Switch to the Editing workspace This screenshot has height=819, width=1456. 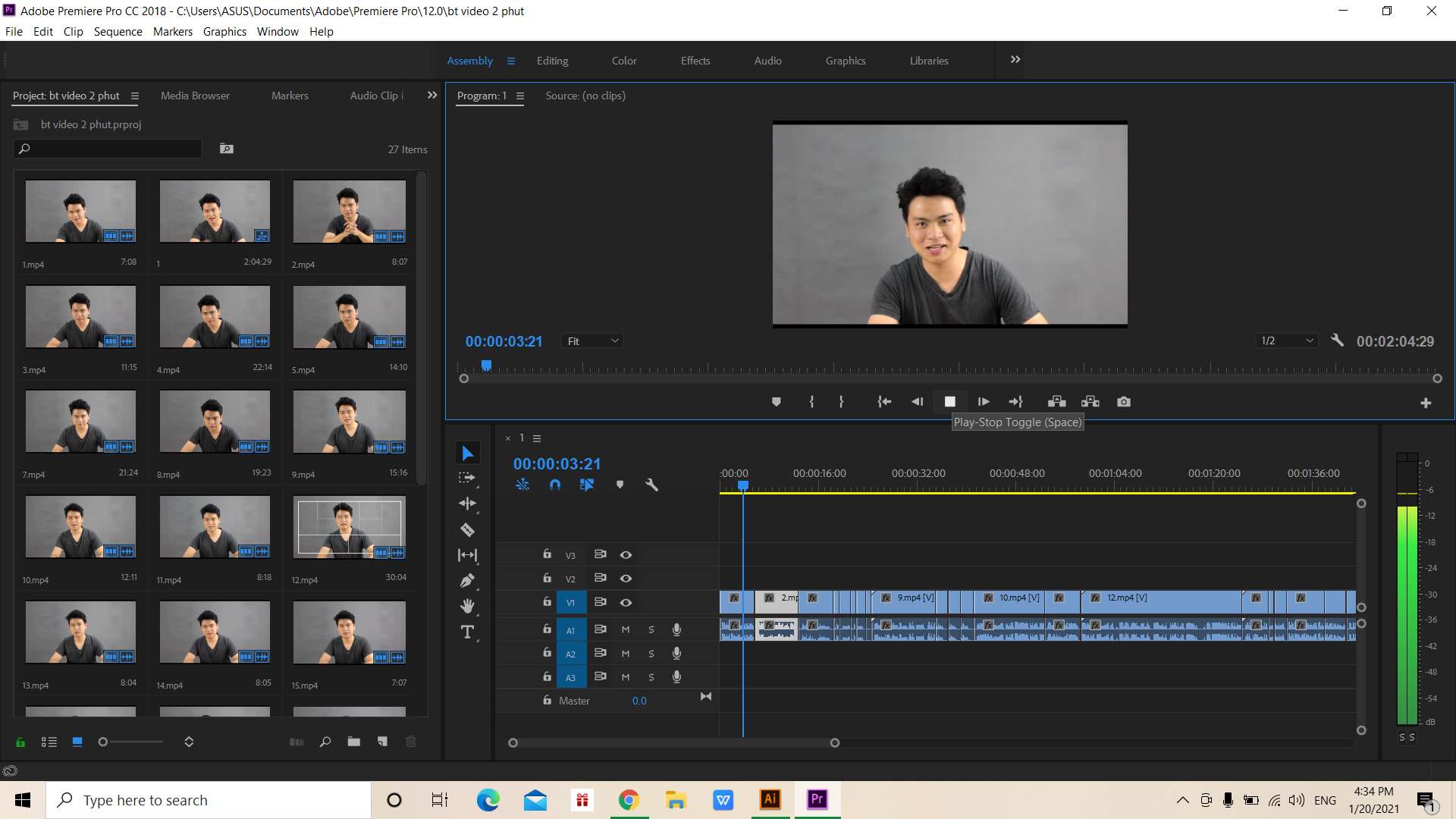coord(552,61)
